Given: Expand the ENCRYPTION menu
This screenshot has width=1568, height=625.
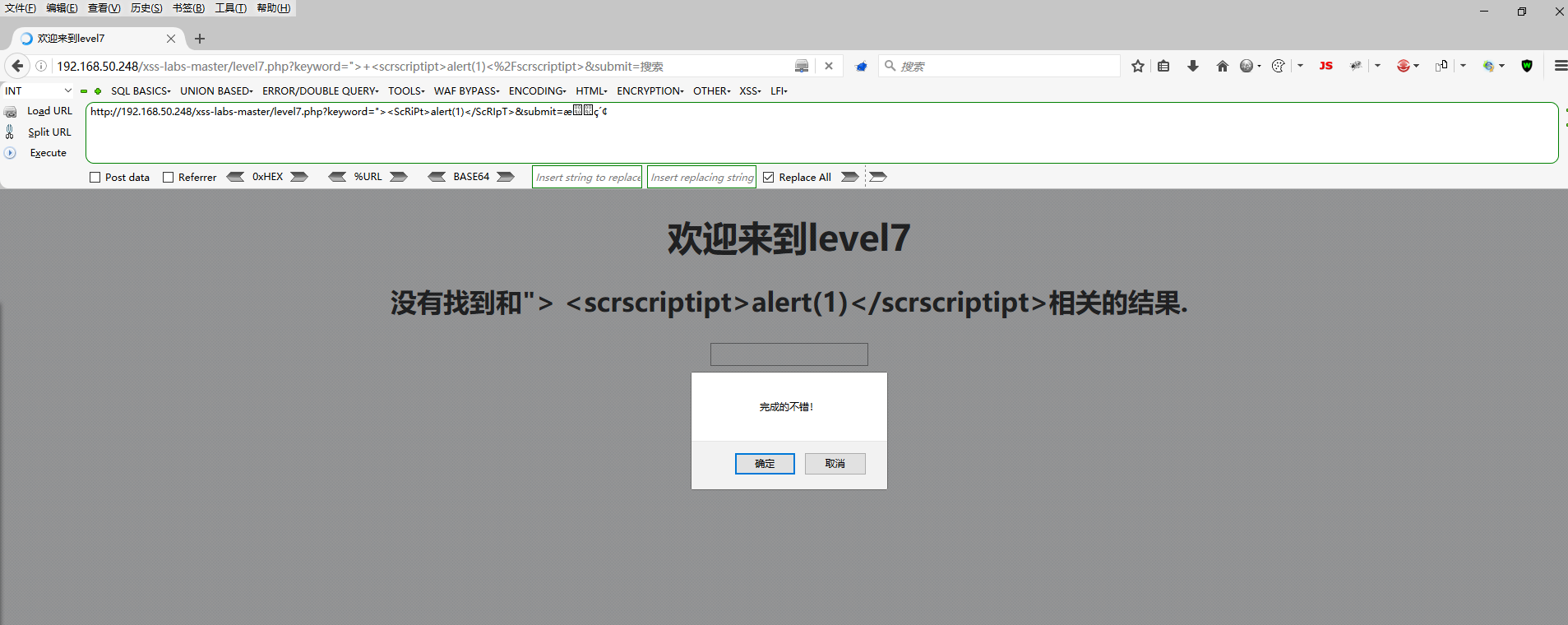Looking at the screenshot, I should [x=650, y=91].
